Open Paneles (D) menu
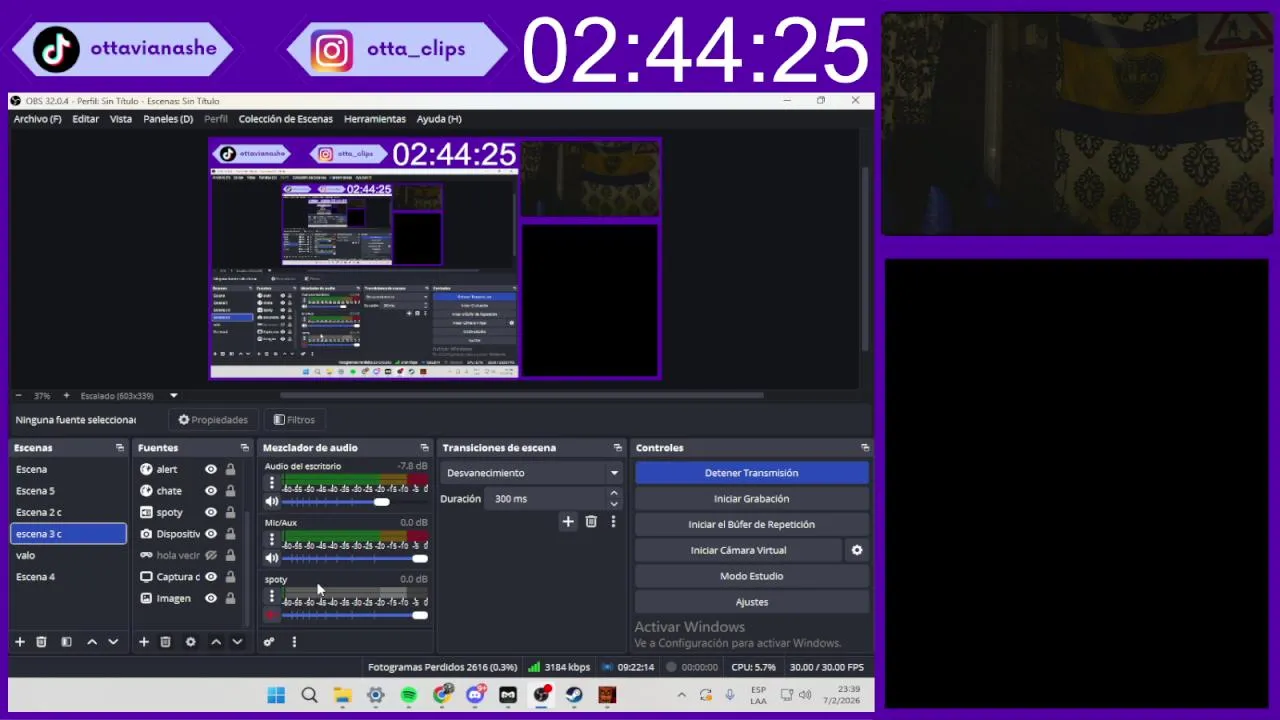The width and height of the screenshot is (1280, 720). pyautogui.click(x=168, y=119)
